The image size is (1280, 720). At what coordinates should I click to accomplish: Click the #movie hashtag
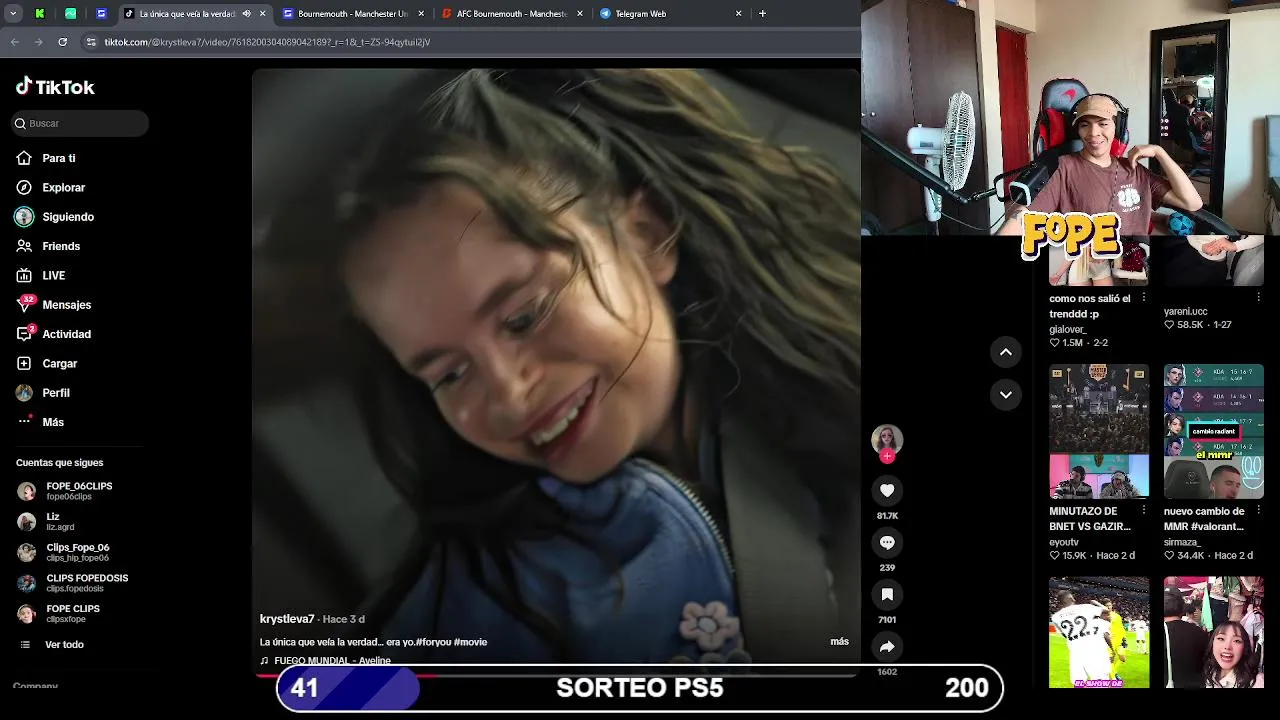(x=471, y=642)
